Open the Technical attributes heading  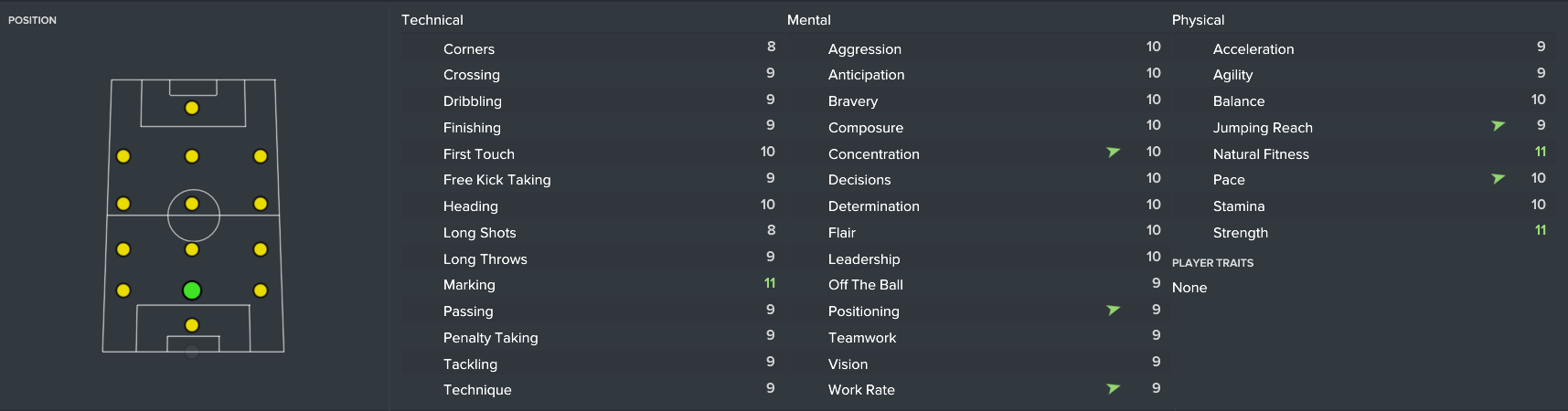pos(432,20)
